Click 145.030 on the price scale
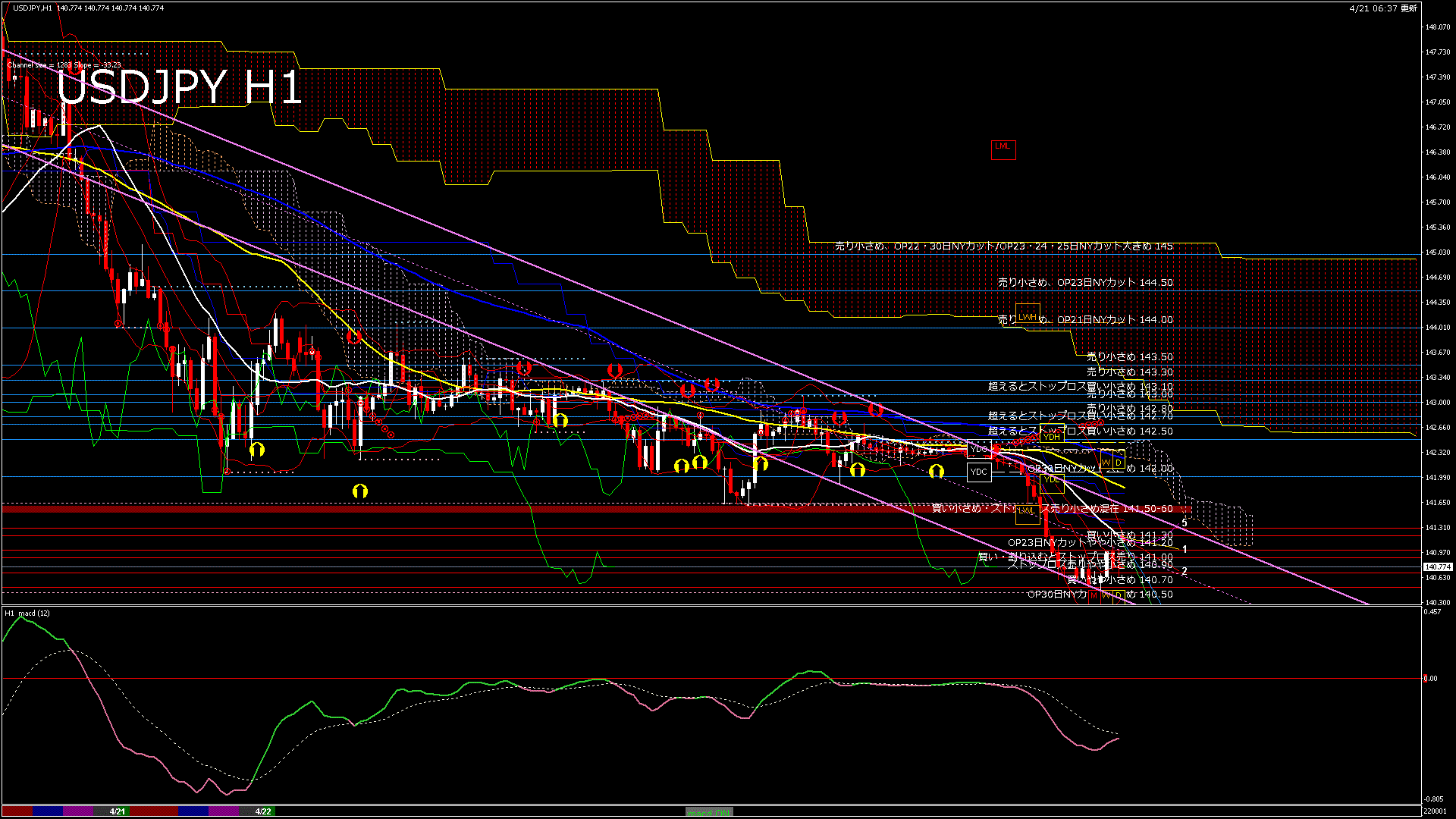The width and height of the screenshot is (1456, 819). click(1438, 253)
